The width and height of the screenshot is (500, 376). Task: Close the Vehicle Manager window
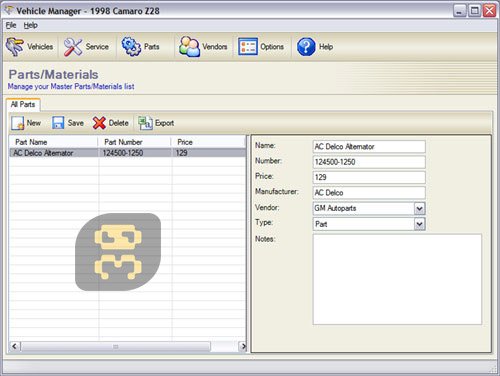tap(489, 11)
